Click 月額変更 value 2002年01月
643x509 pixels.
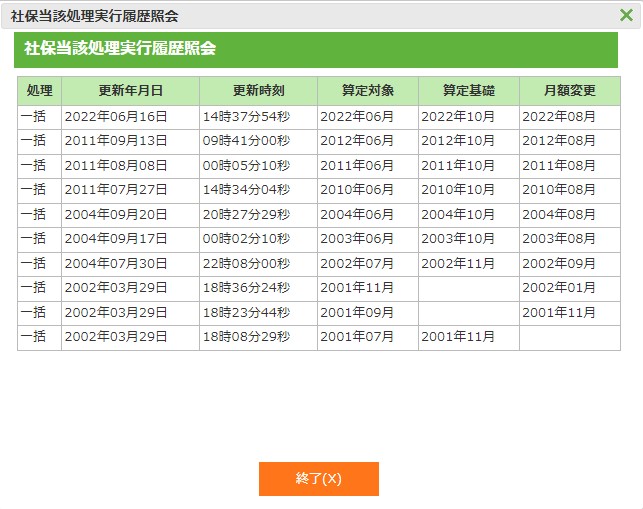pyautogui.click(x=559, y=288)
